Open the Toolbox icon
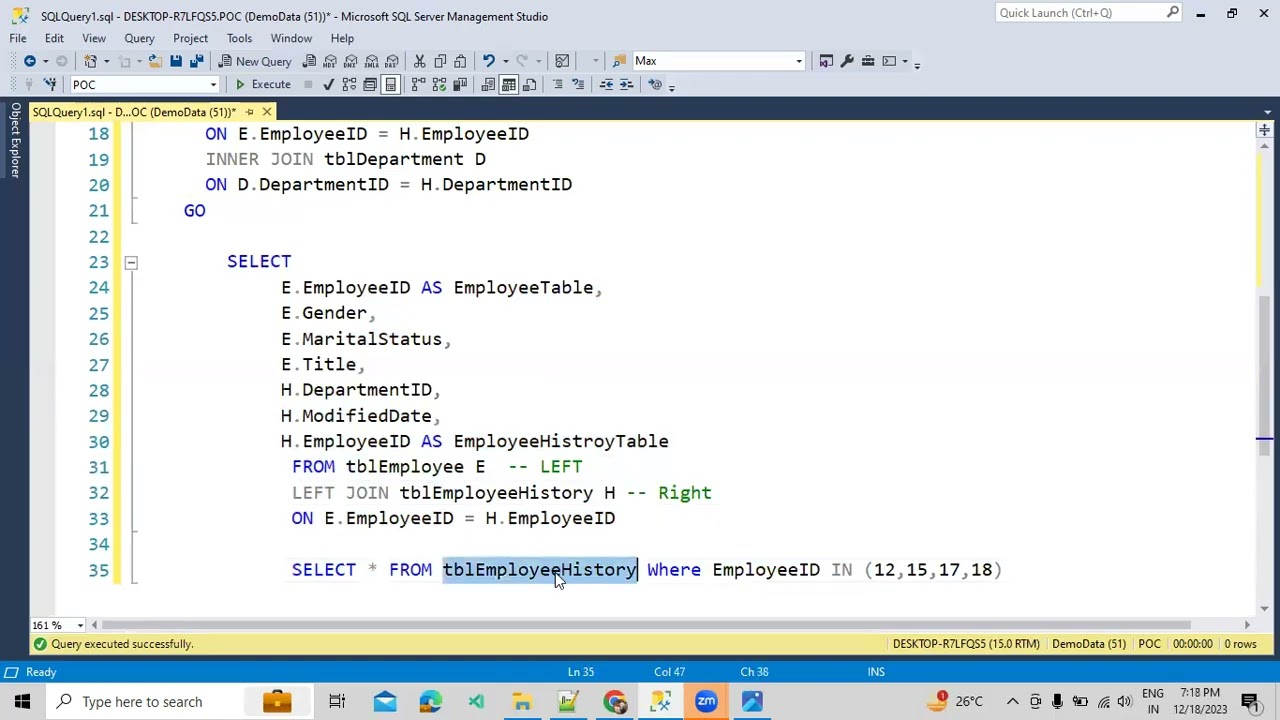This screenshot has height=720, width=1280. [x=868, y=61]
